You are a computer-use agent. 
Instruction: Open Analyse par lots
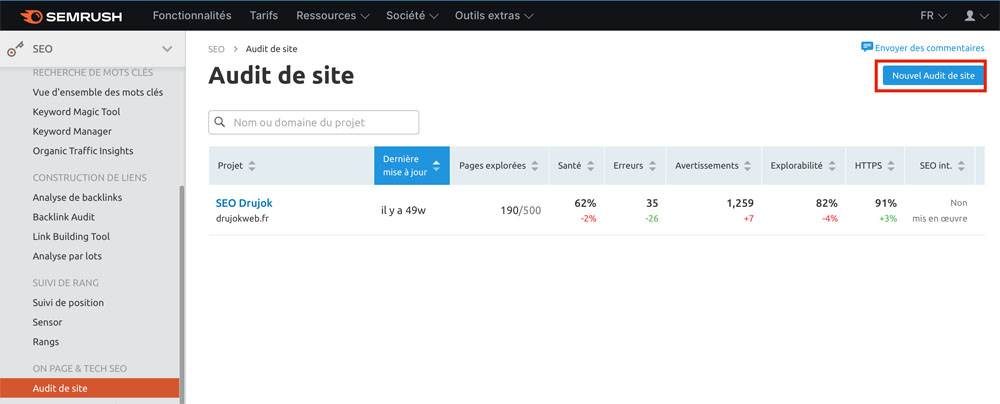pos(67,256)
